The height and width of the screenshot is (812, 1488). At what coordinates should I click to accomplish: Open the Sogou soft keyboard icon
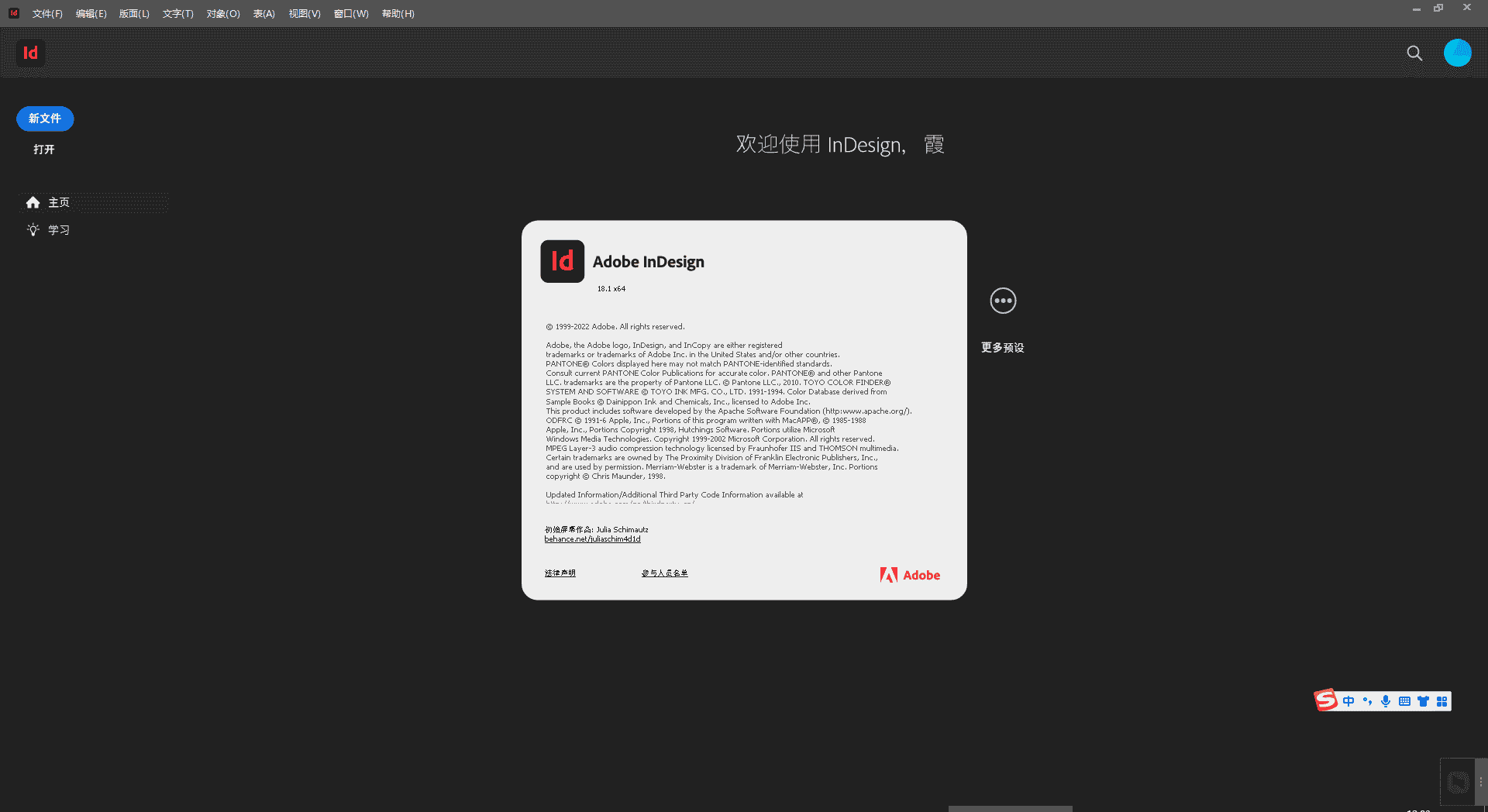[1404, 701]
